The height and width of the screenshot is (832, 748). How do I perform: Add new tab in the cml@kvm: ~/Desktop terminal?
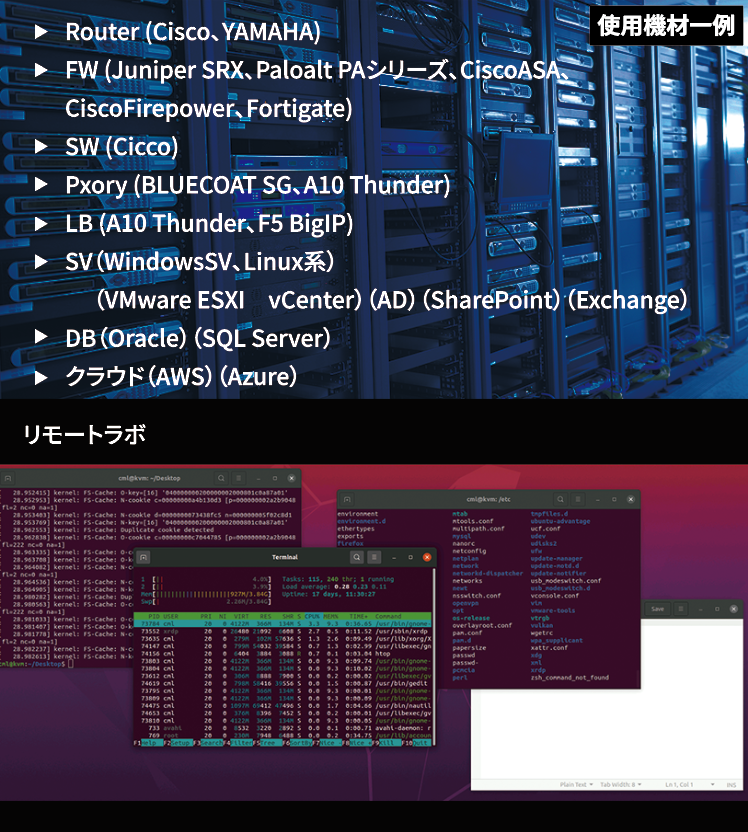point(7,478)
